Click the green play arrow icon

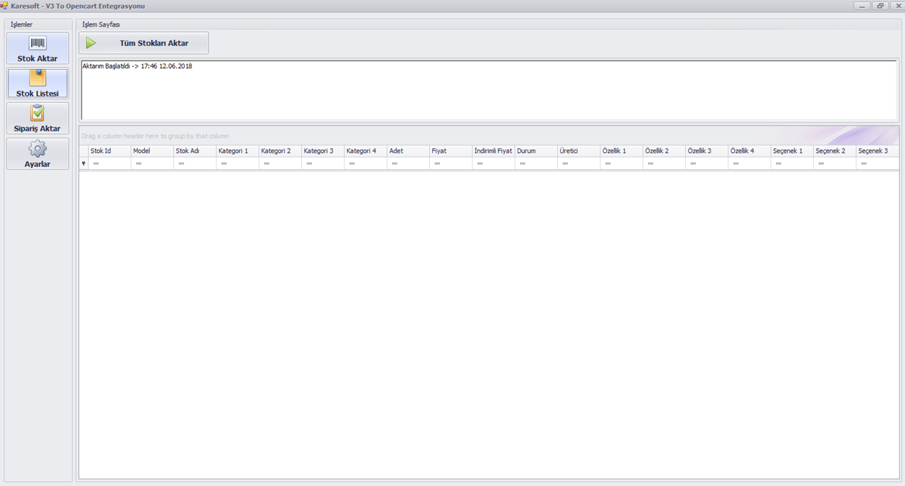coord(91,43)
